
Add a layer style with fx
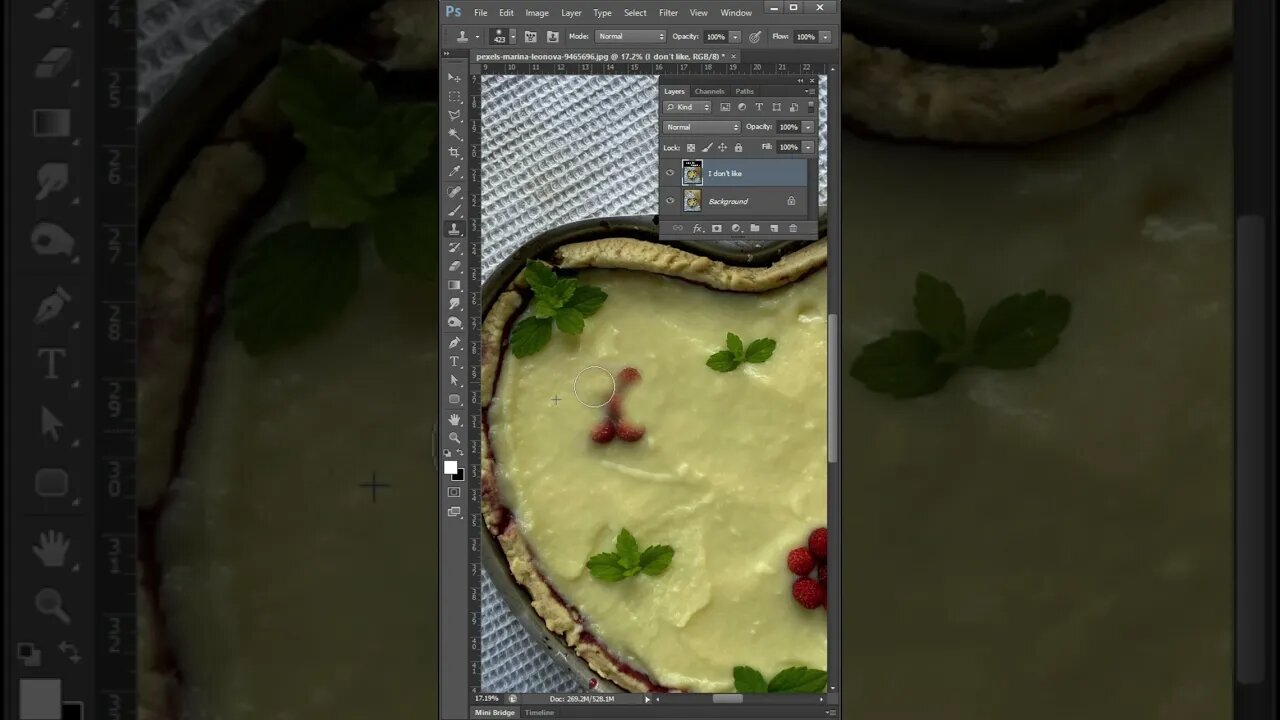(698, 228)
